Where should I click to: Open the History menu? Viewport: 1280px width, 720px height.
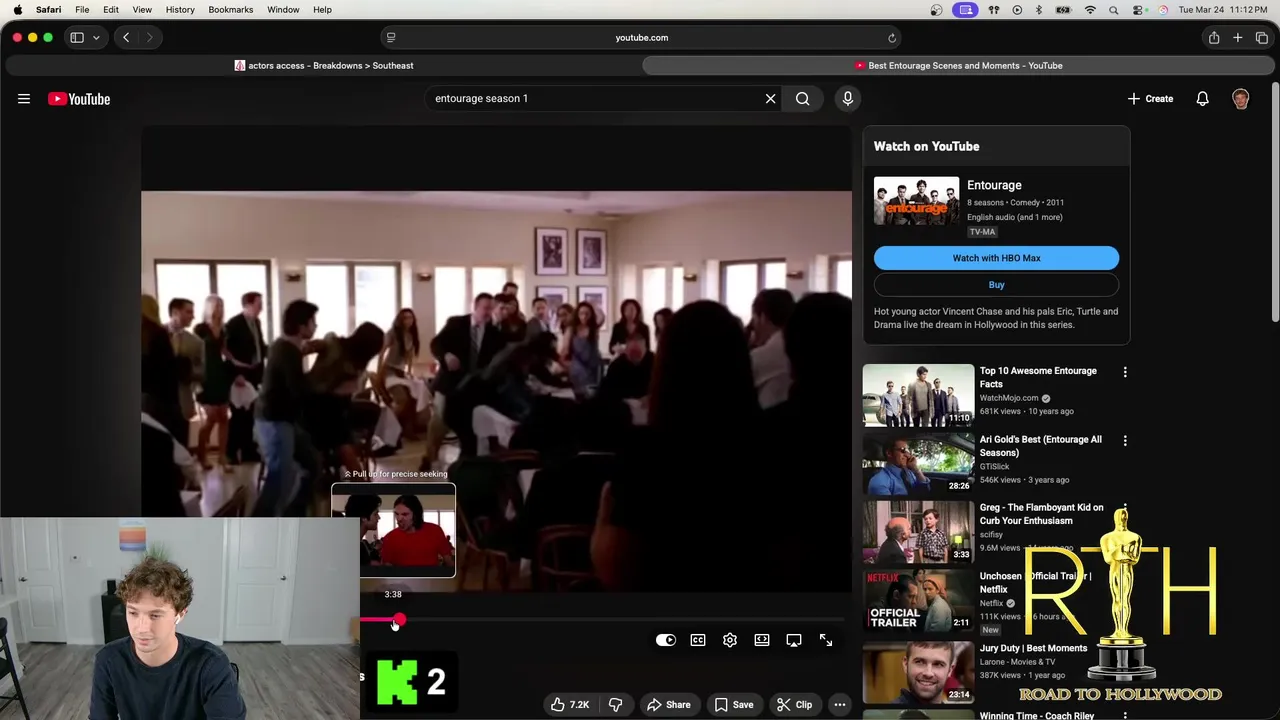(180, 10)
